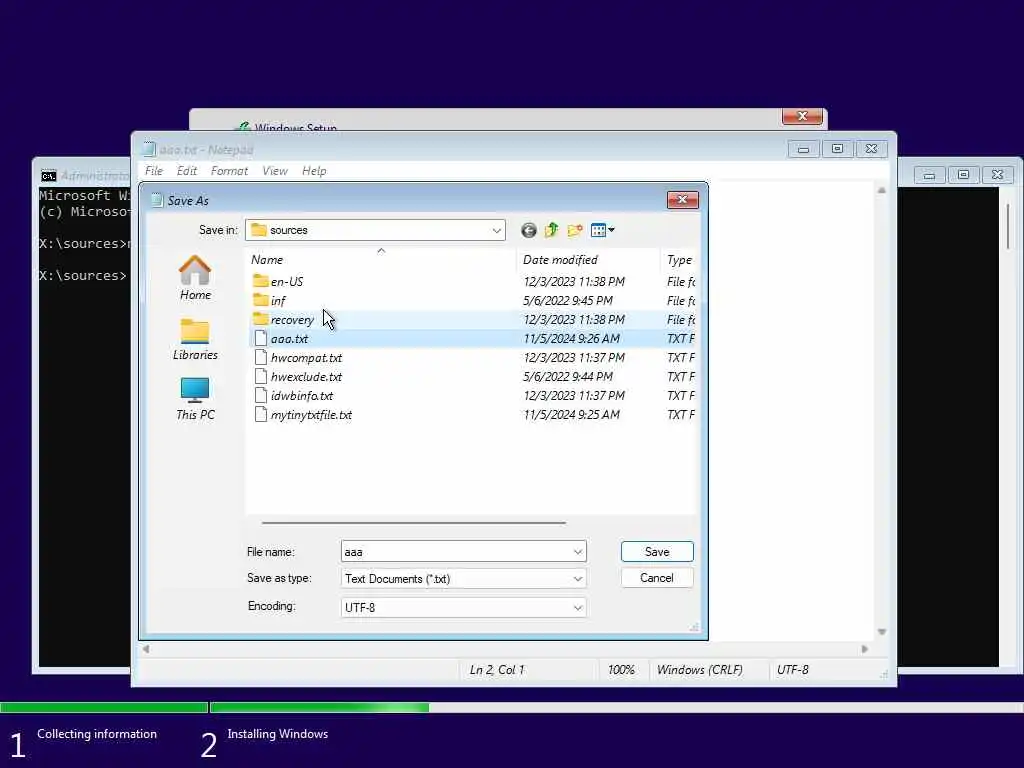Click the mytinytxtfile.txt date 11/5/2024 9:25 AM

572,414
